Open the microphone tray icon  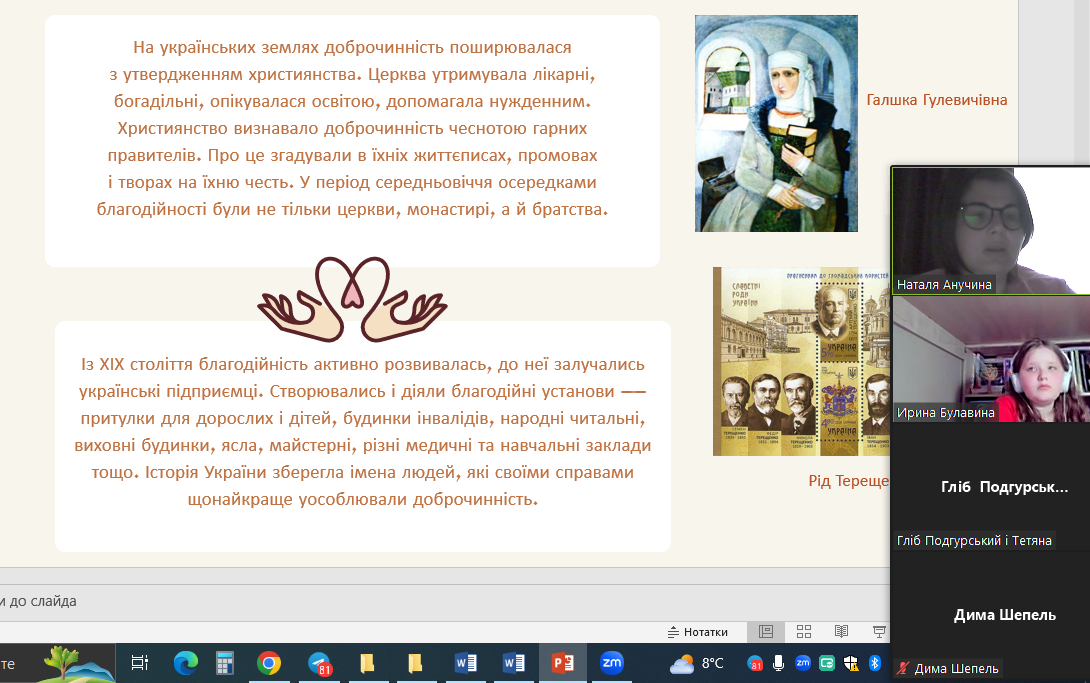(x=779, y=664)
